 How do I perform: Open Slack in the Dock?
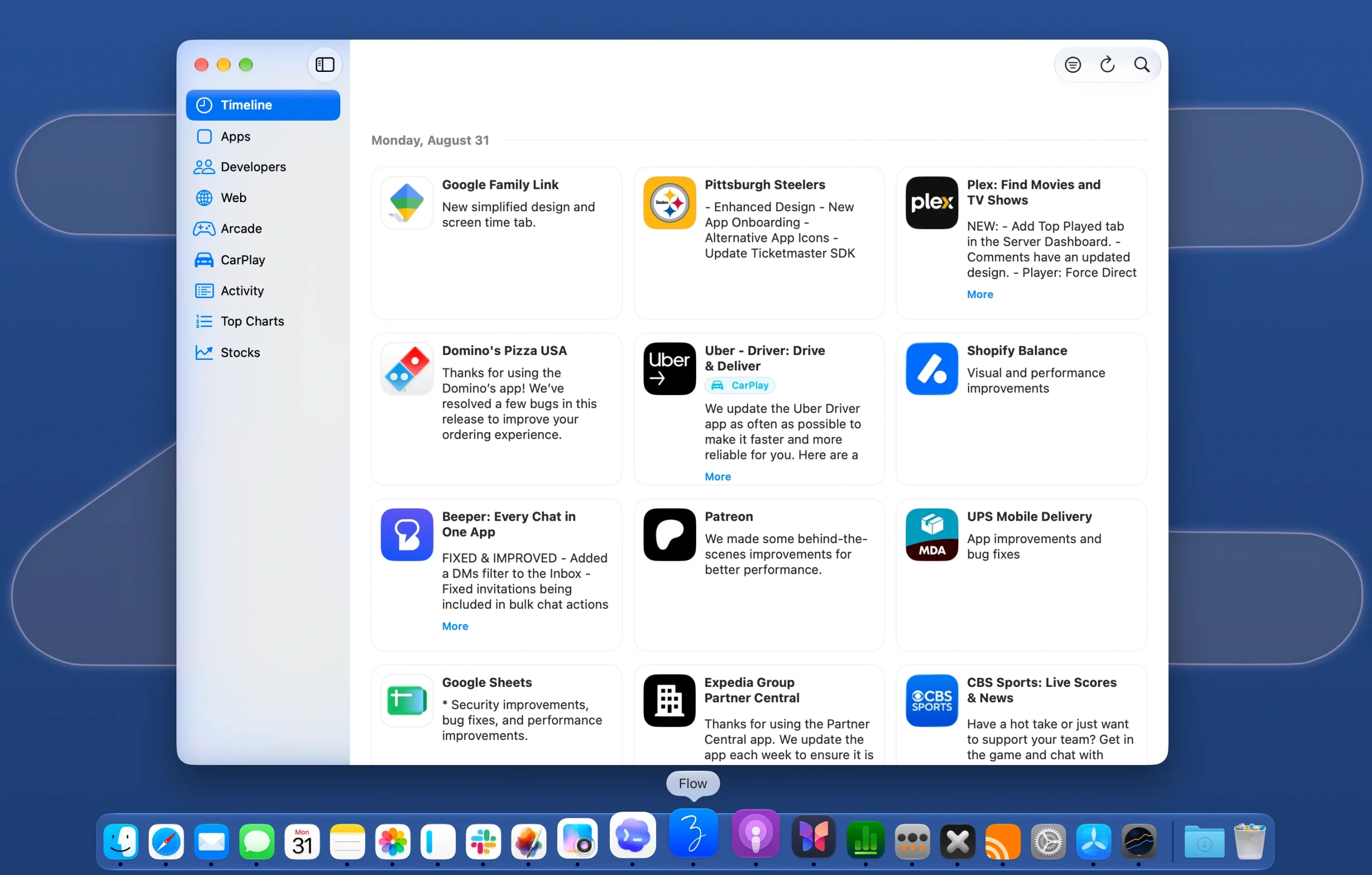coord(483,841)
